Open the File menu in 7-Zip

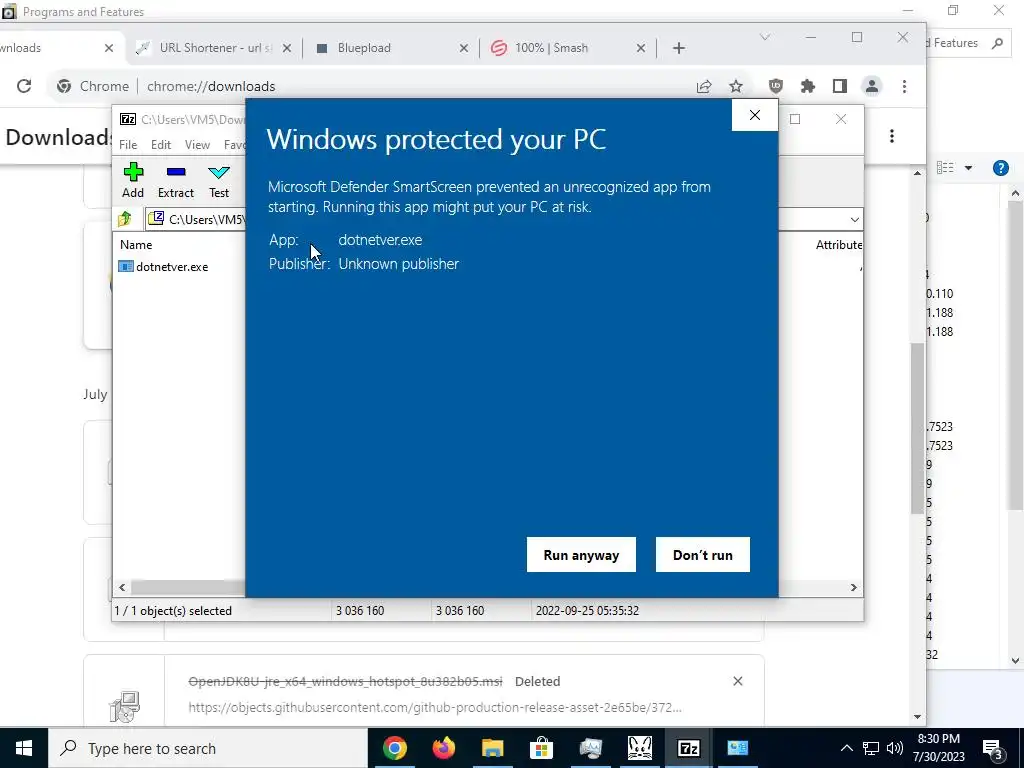(x=128, y=144)
